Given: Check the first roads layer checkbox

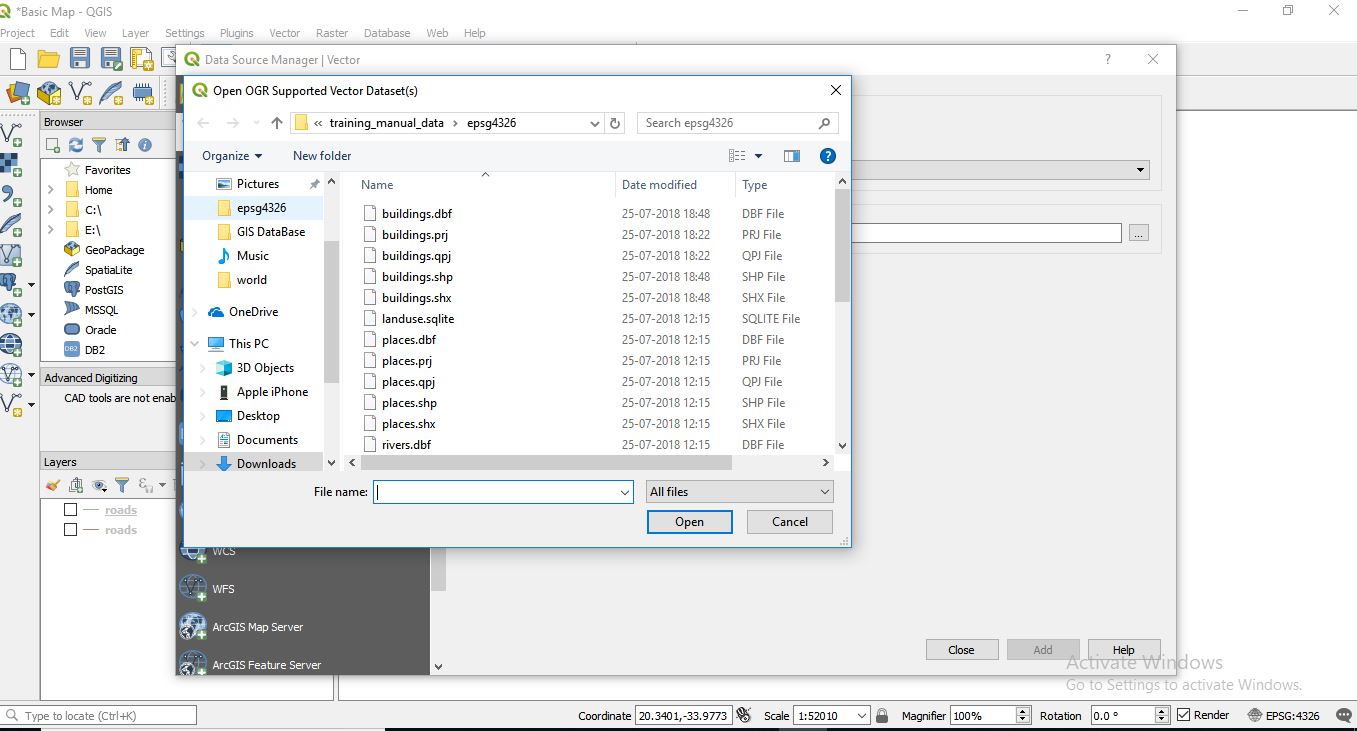Looking at the screenshot, I should click(x=70, y=510).
